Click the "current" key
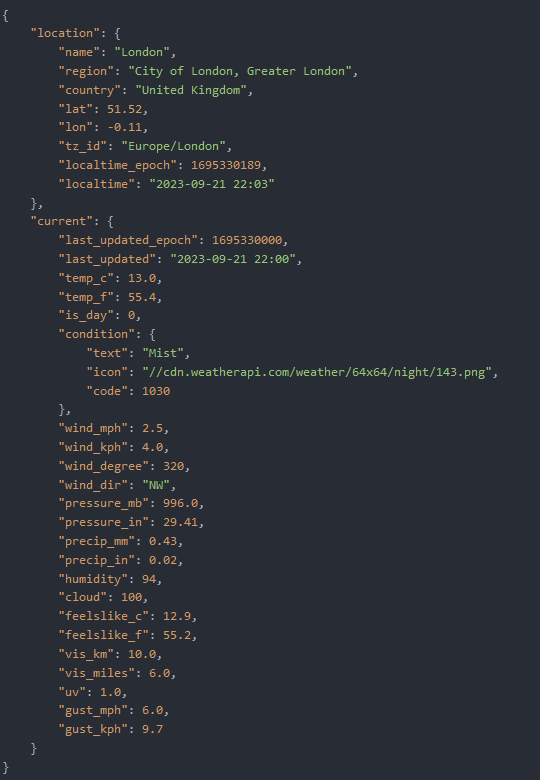This screenshot has width=540, height=780. [62, 221]
